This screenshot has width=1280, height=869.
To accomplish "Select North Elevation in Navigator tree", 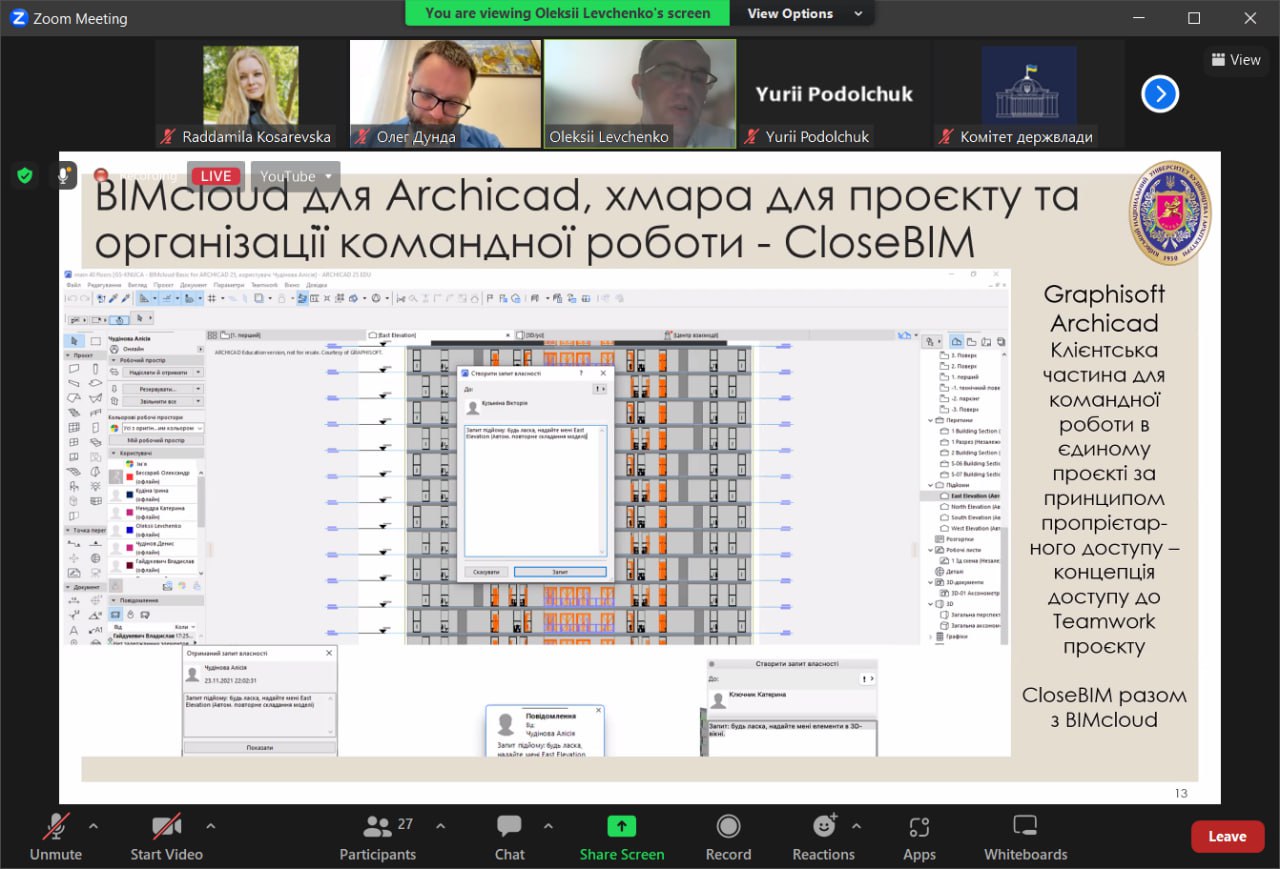I will coord(972,507).
